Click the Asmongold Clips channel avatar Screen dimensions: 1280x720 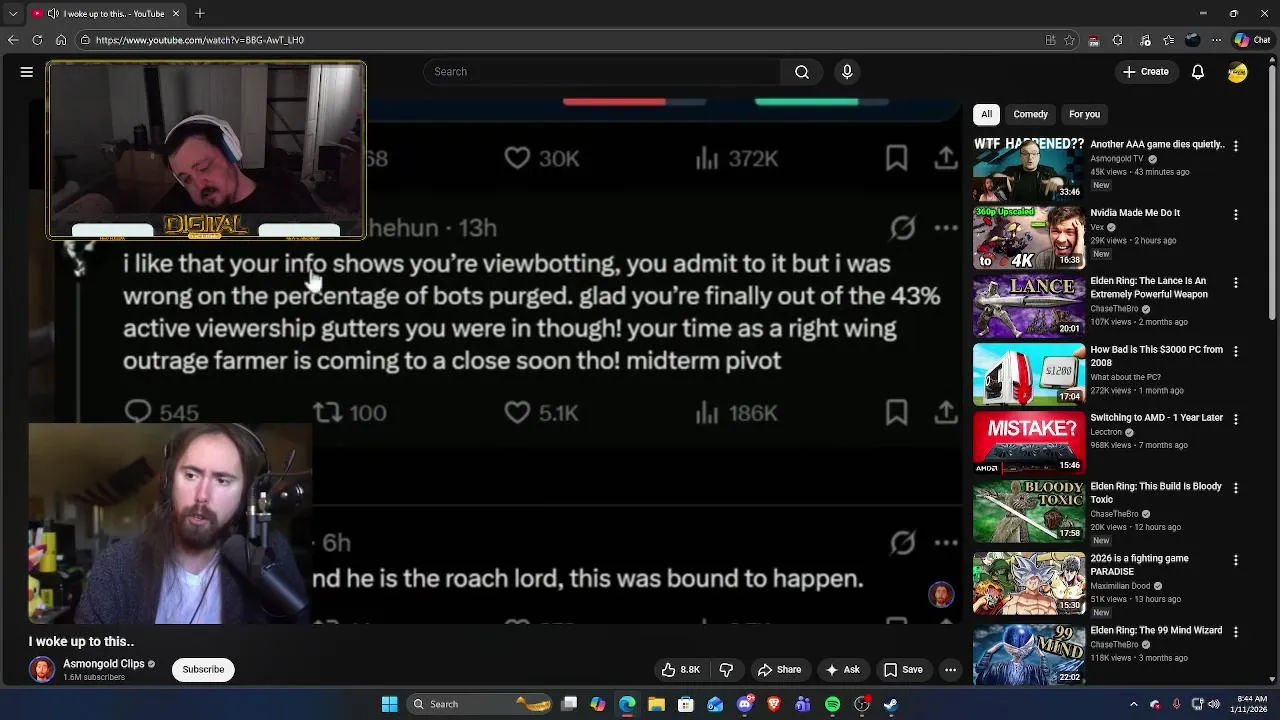click(42, 670)
